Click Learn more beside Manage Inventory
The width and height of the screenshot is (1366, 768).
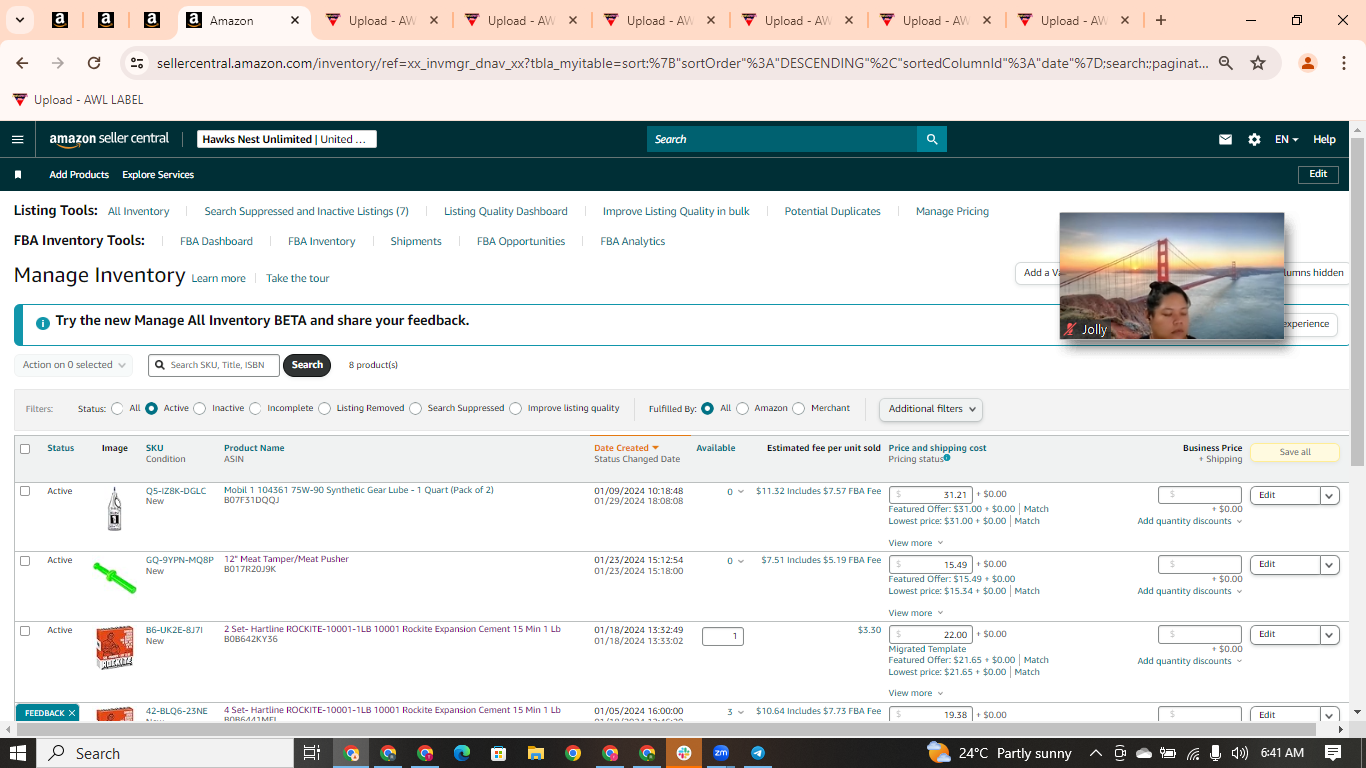tap(218, 279)
